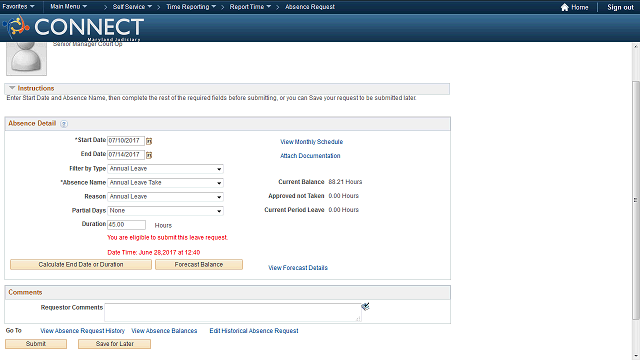Open the Start Date calendar picker
Screen dimensions: 640x360
click(149, 141)
